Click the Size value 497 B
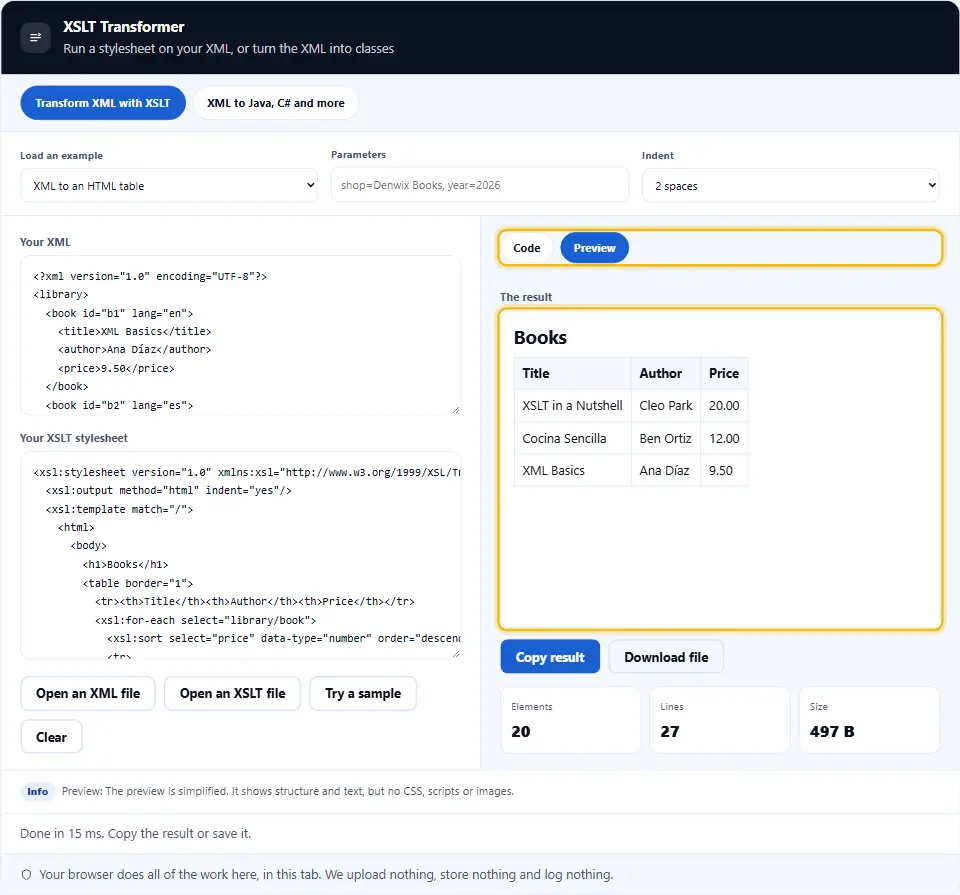This screenshot has width=960, height=895. [832, 732]
